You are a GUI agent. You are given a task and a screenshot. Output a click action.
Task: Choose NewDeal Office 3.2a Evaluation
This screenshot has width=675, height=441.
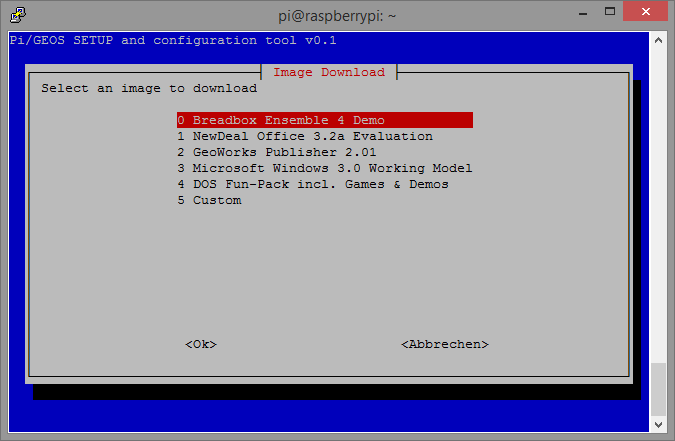click(x=305, y=136)
